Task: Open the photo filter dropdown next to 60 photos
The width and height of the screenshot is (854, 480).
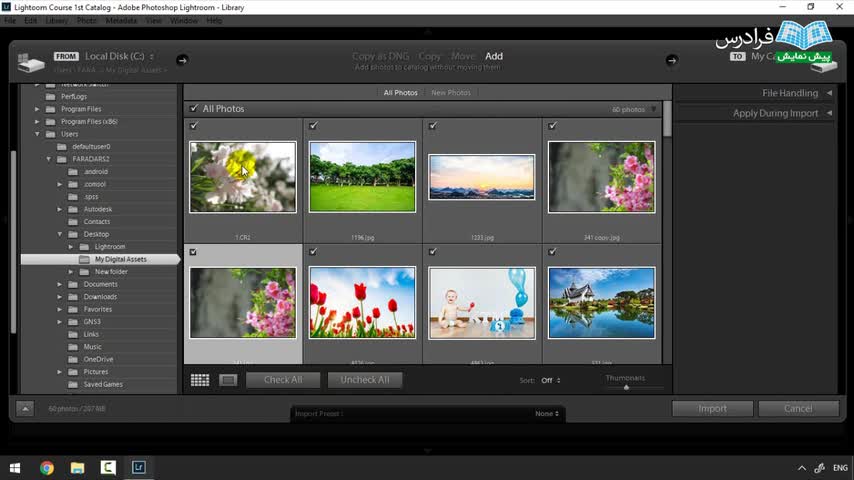Action: tap(654, 110)
